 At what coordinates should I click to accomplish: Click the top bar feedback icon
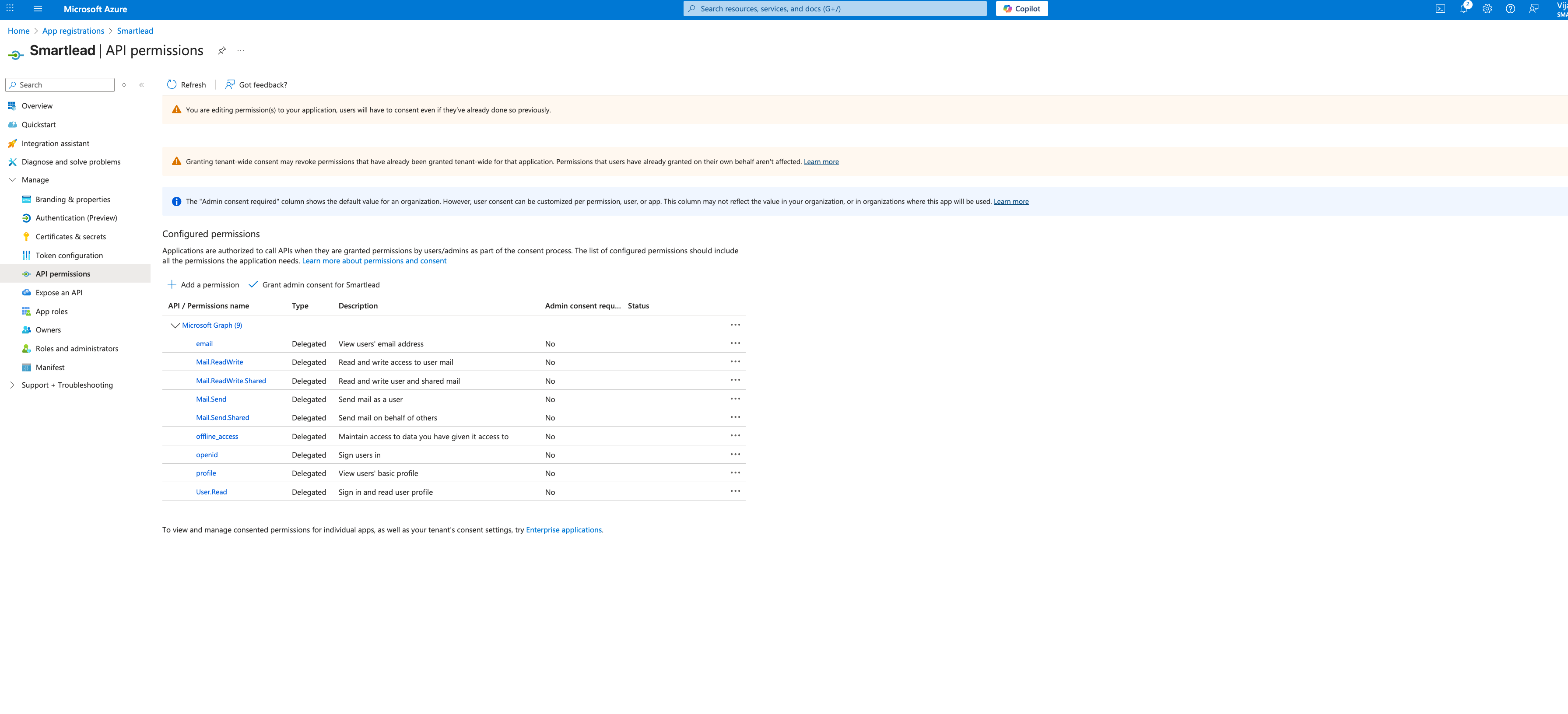(x=1534, y=8)
